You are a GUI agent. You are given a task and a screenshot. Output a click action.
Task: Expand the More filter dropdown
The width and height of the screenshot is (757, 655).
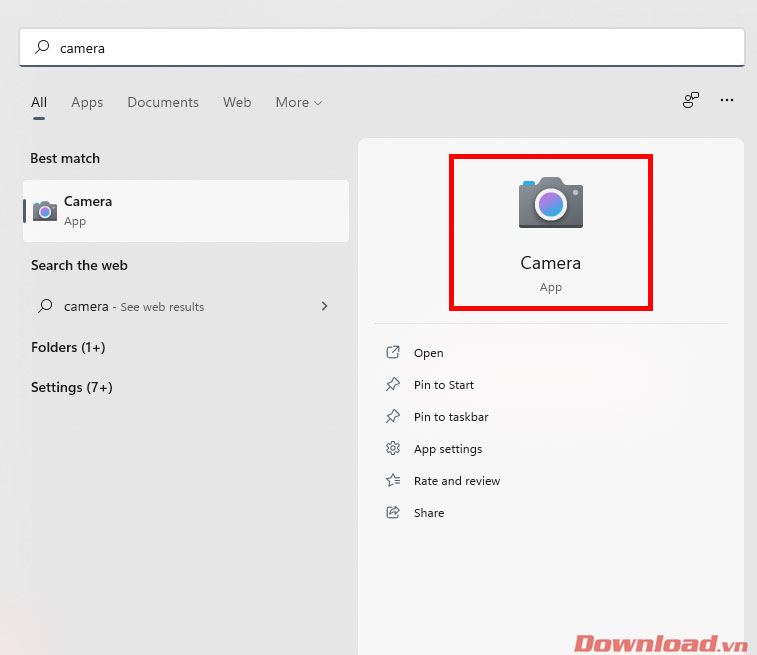[x=298, y=102]
